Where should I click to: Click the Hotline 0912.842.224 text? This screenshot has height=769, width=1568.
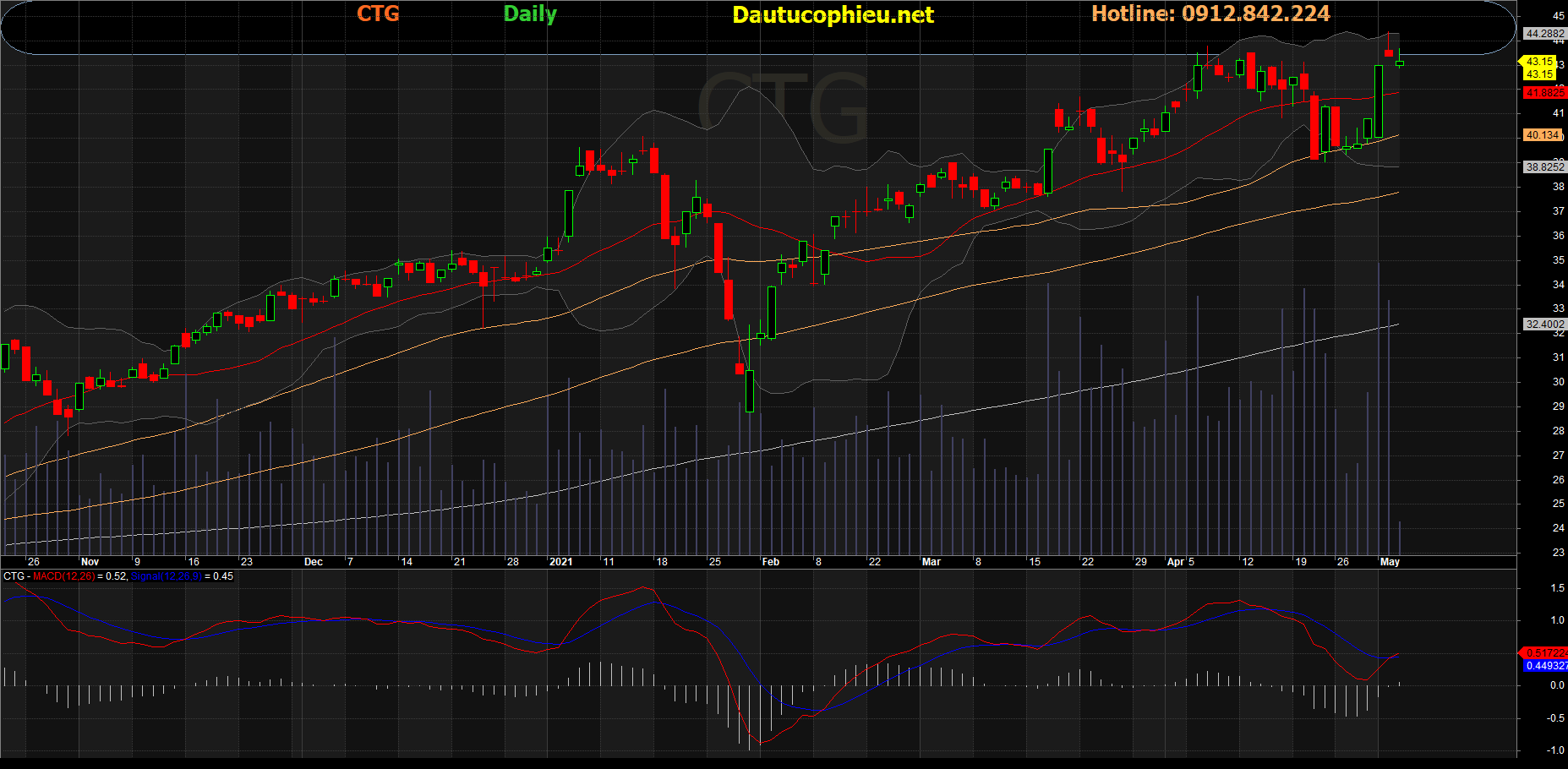1210,14
